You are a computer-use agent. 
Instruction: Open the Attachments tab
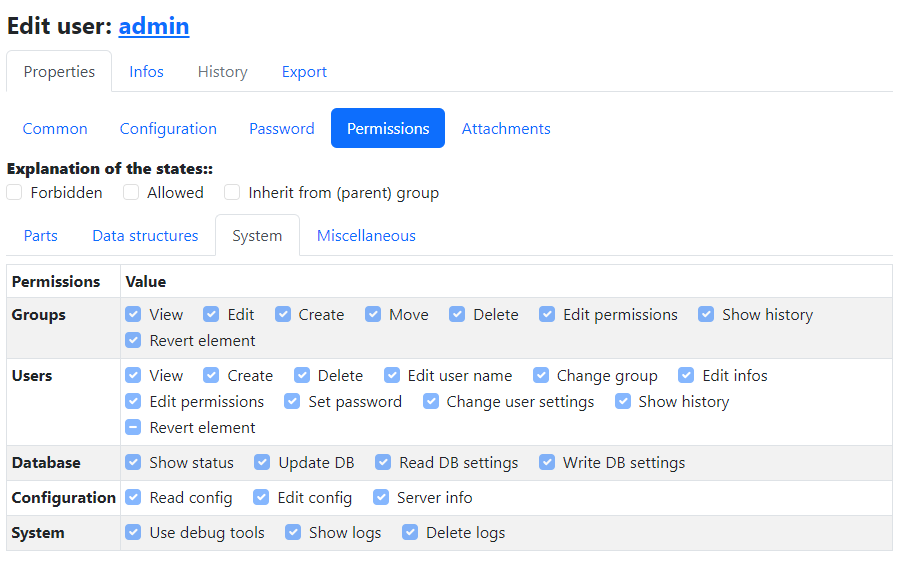pos(505,129)
